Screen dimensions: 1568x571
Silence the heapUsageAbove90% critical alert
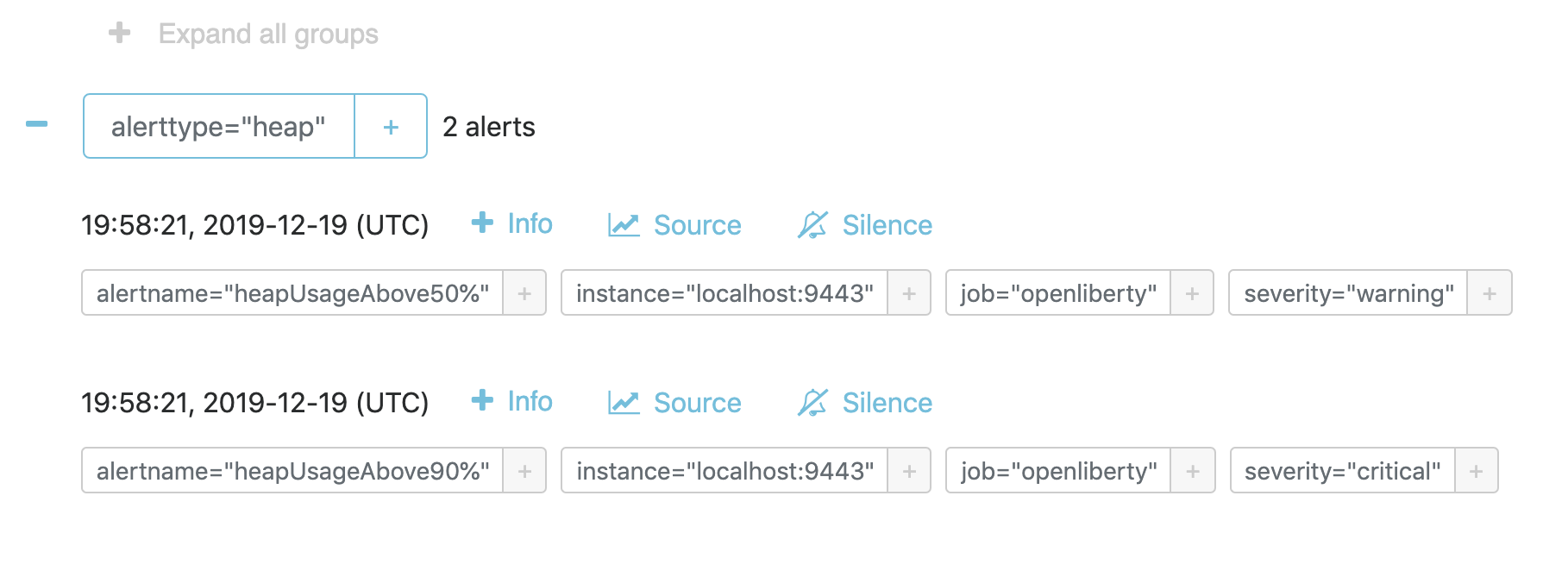coord(865,403)
